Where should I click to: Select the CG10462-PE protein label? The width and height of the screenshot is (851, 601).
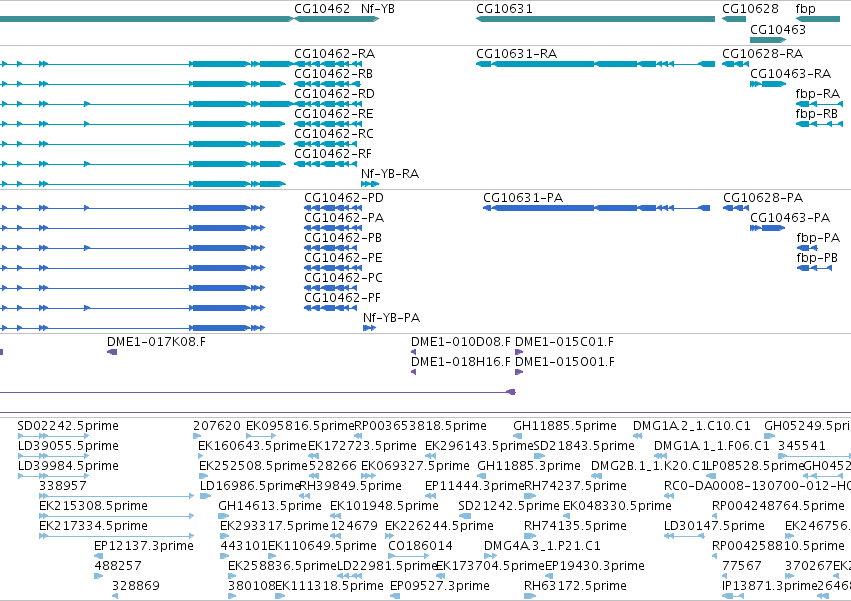tap(343, 258)
